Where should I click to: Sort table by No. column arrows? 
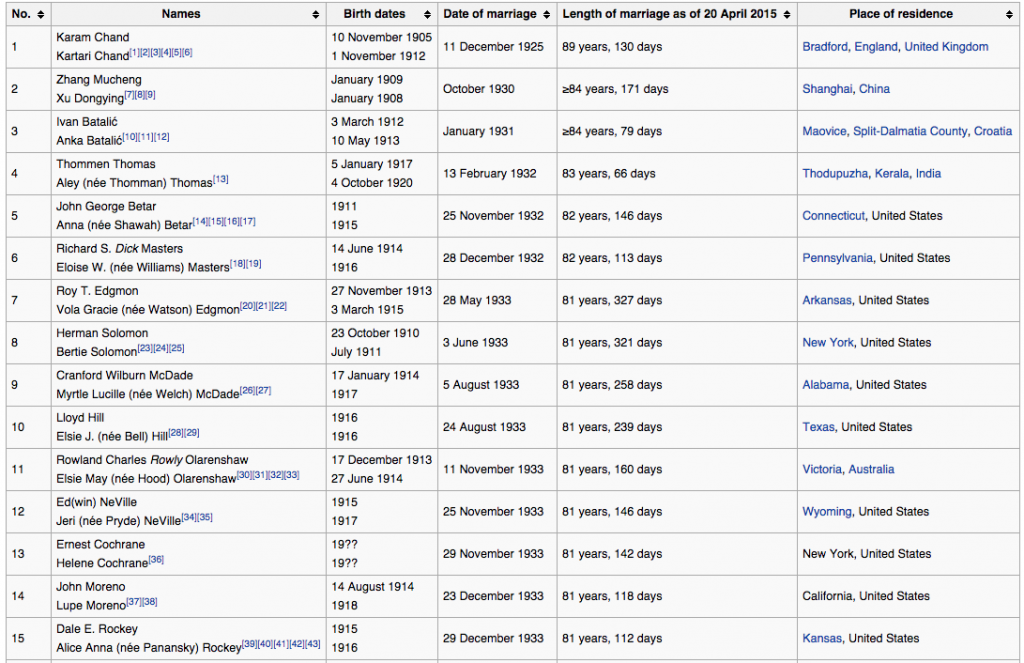(x=41, y=14)
